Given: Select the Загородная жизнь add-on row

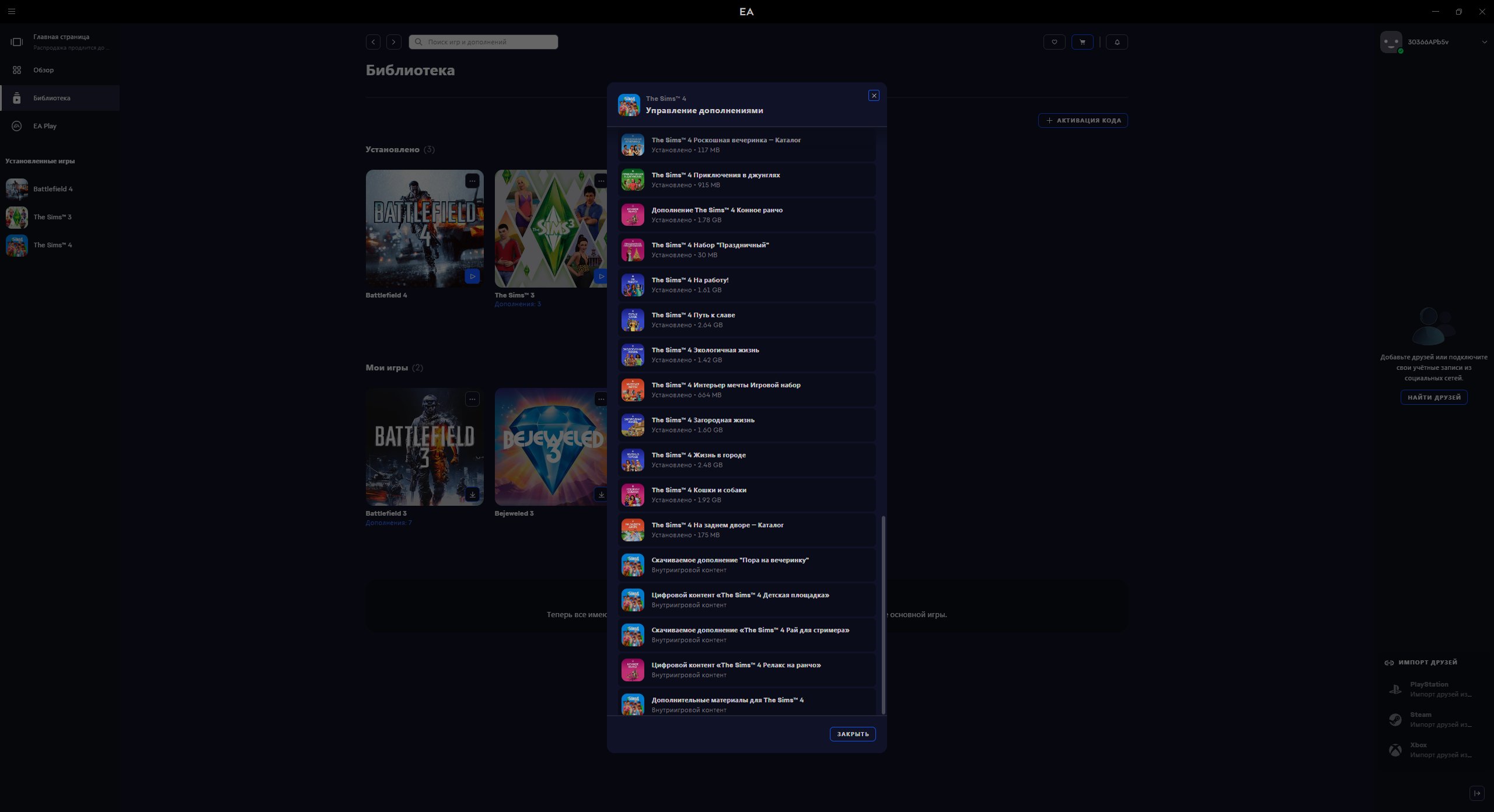Looking at the screenshot, I should point(747,425).
